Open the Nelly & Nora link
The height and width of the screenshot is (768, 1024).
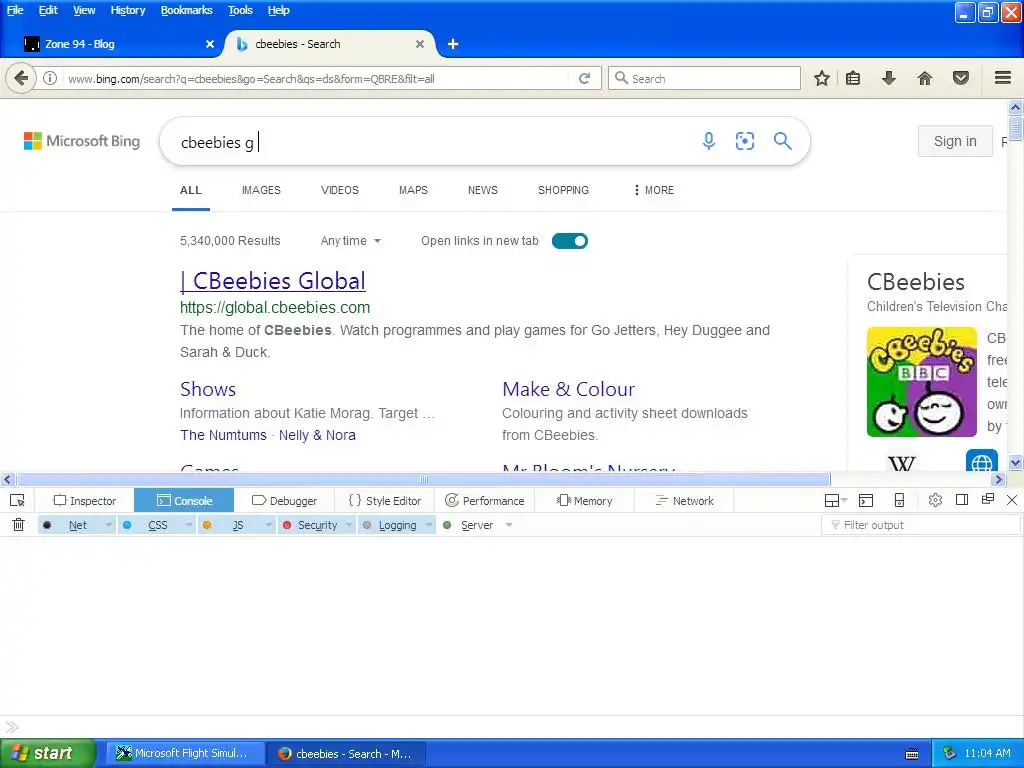pyautogui.click(x=317, y=436)
